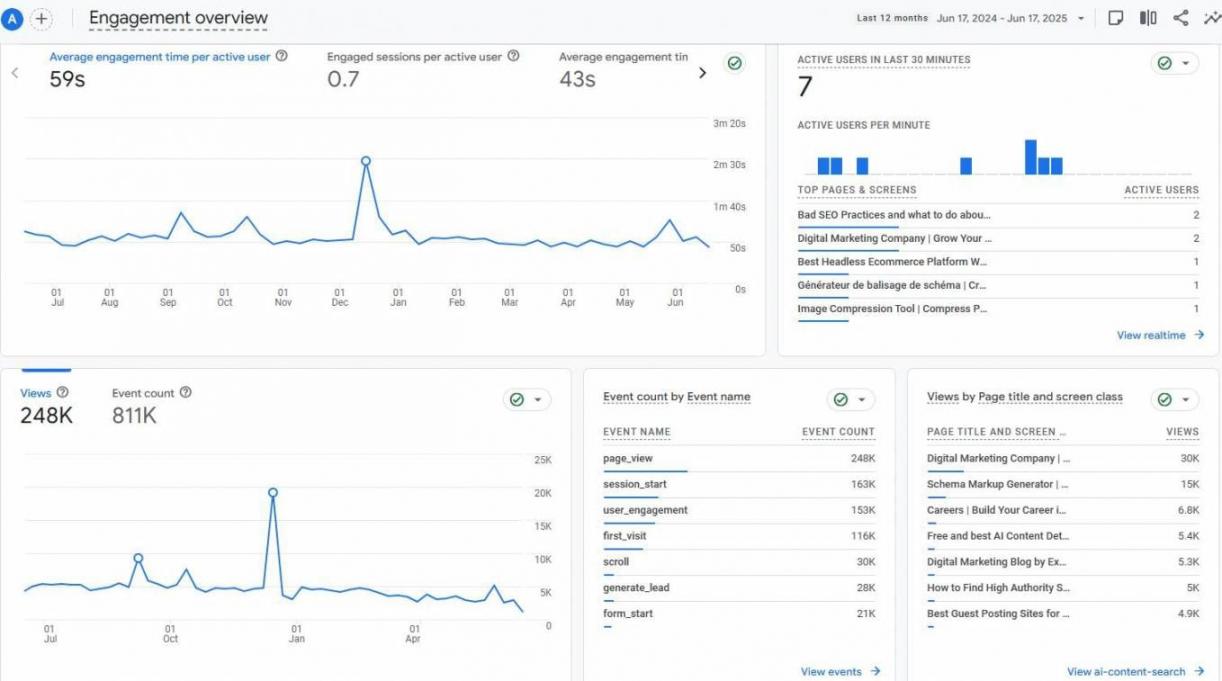Open the date range dropdown
The height and width of the screenshot is (681, 1222).
click(x=1081, y=19)
